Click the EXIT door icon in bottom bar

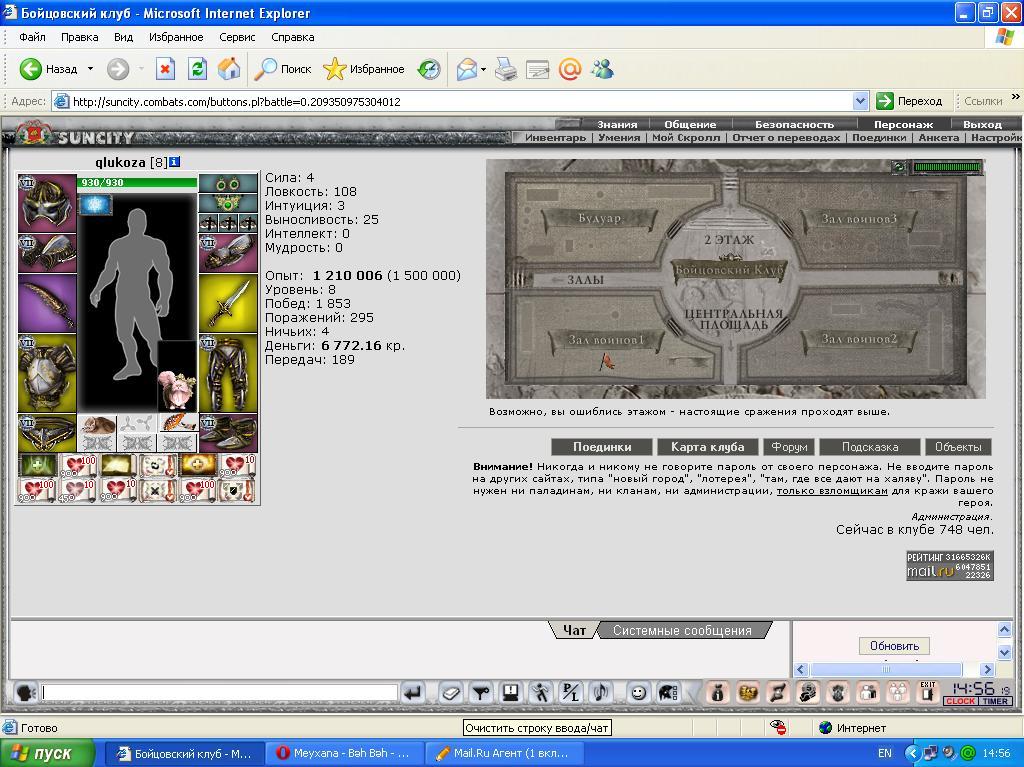click(x=927, y=692)
